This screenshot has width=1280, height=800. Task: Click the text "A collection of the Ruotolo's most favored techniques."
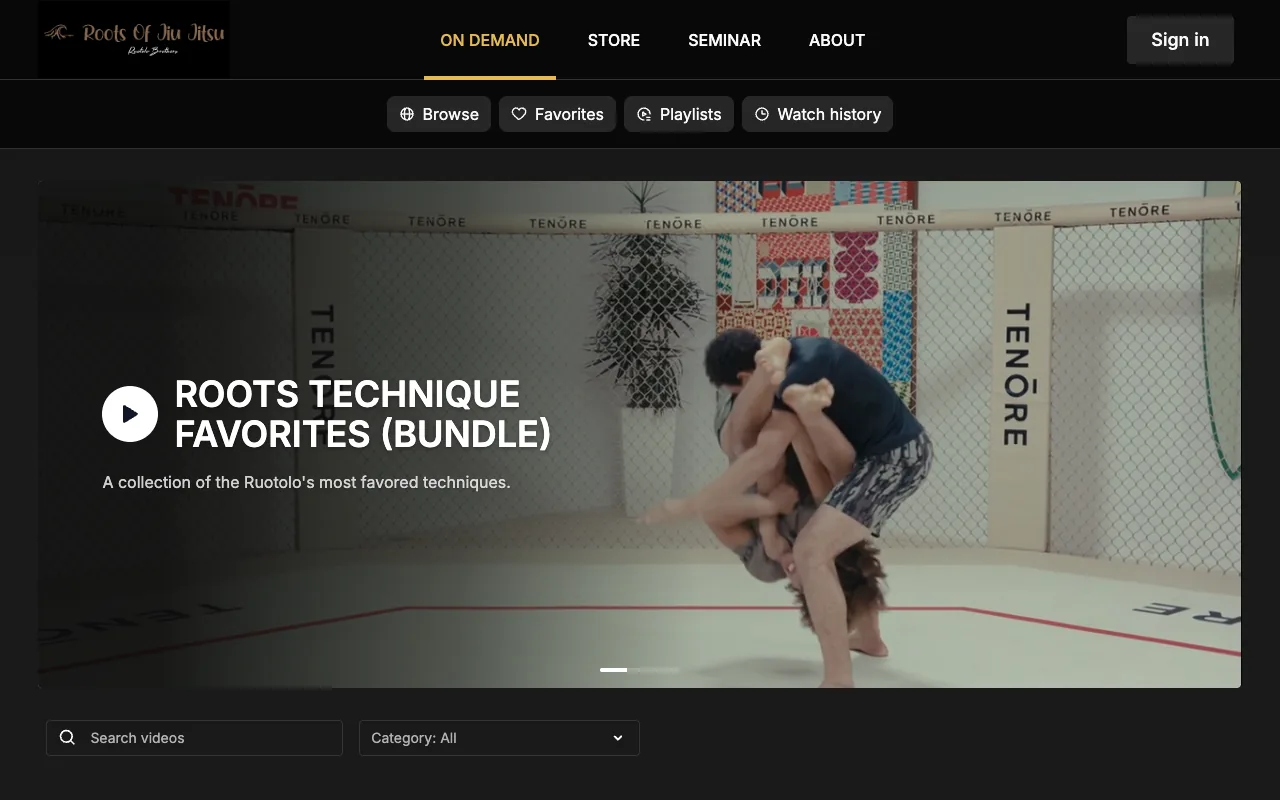(306, 482)
